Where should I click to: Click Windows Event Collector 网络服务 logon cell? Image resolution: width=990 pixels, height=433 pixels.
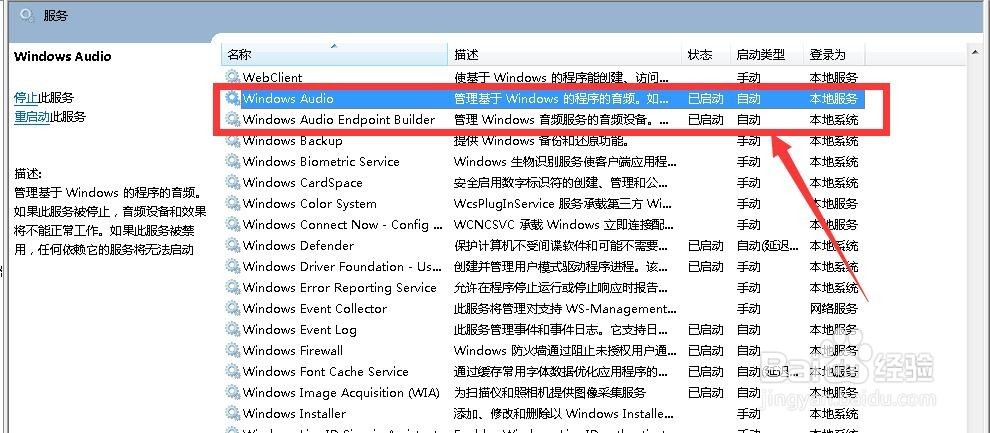833,308
